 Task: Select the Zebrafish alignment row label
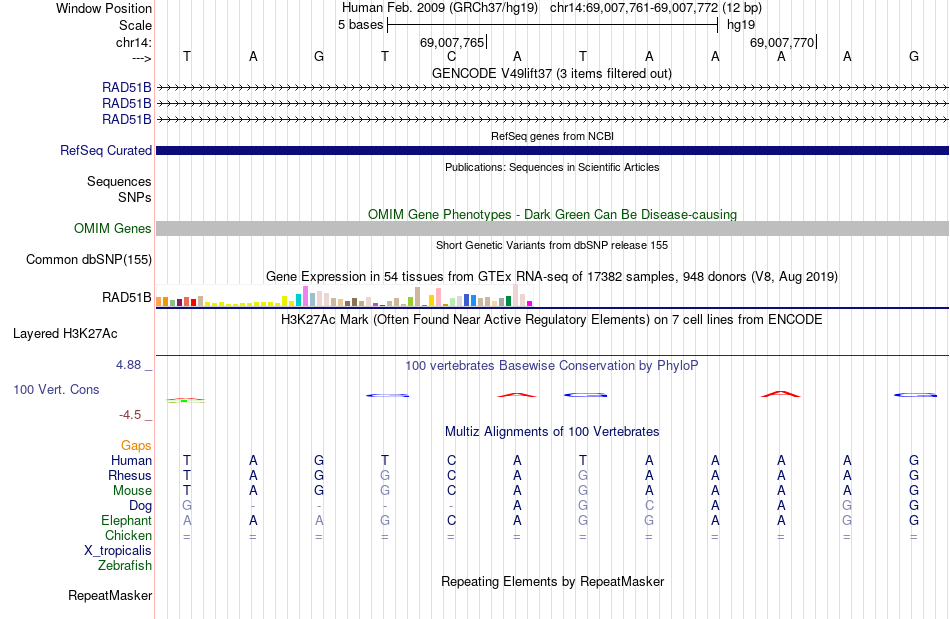click(x=125, y=565)
